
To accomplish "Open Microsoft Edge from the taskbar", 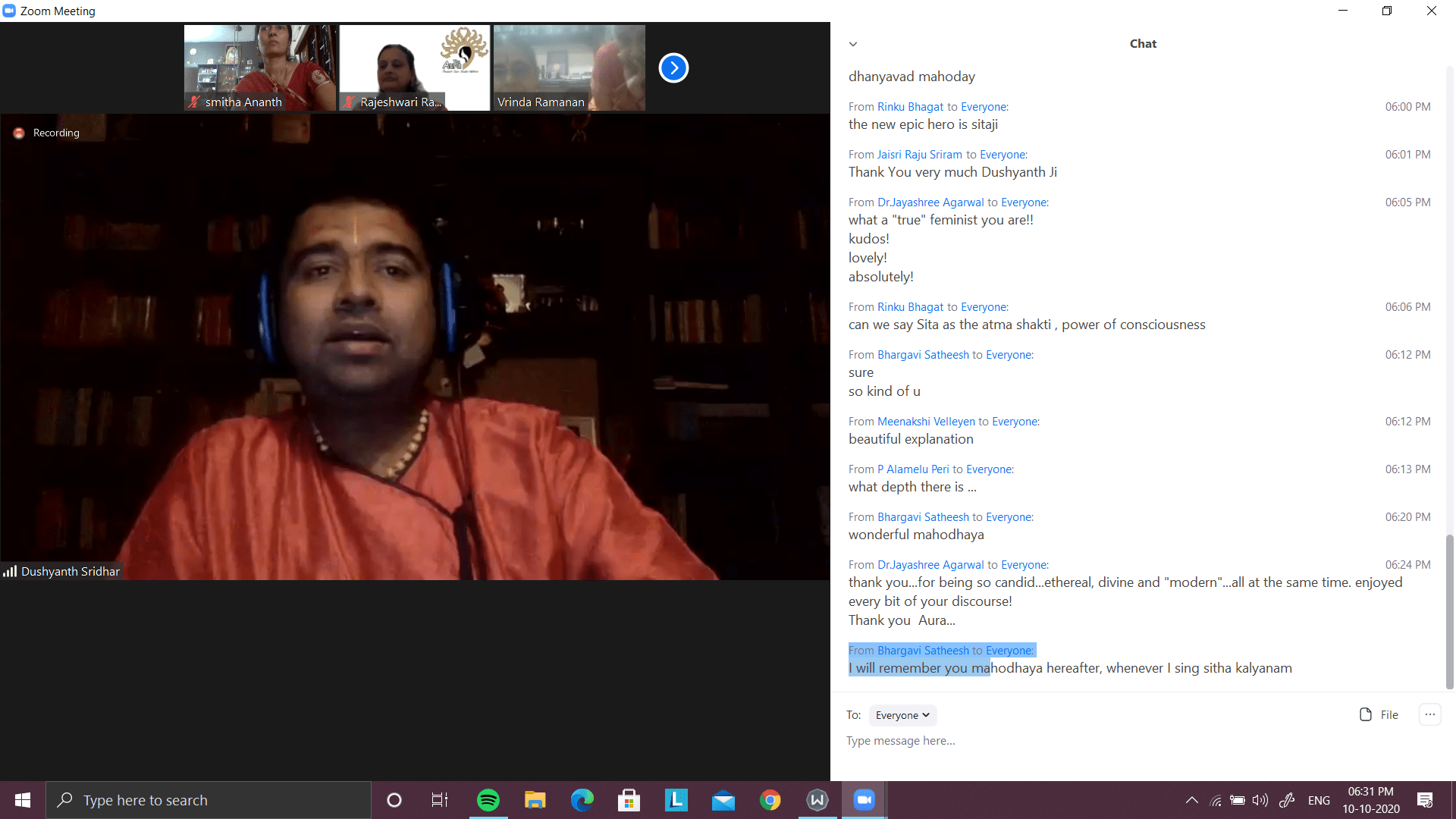I will tap(582, 800).
